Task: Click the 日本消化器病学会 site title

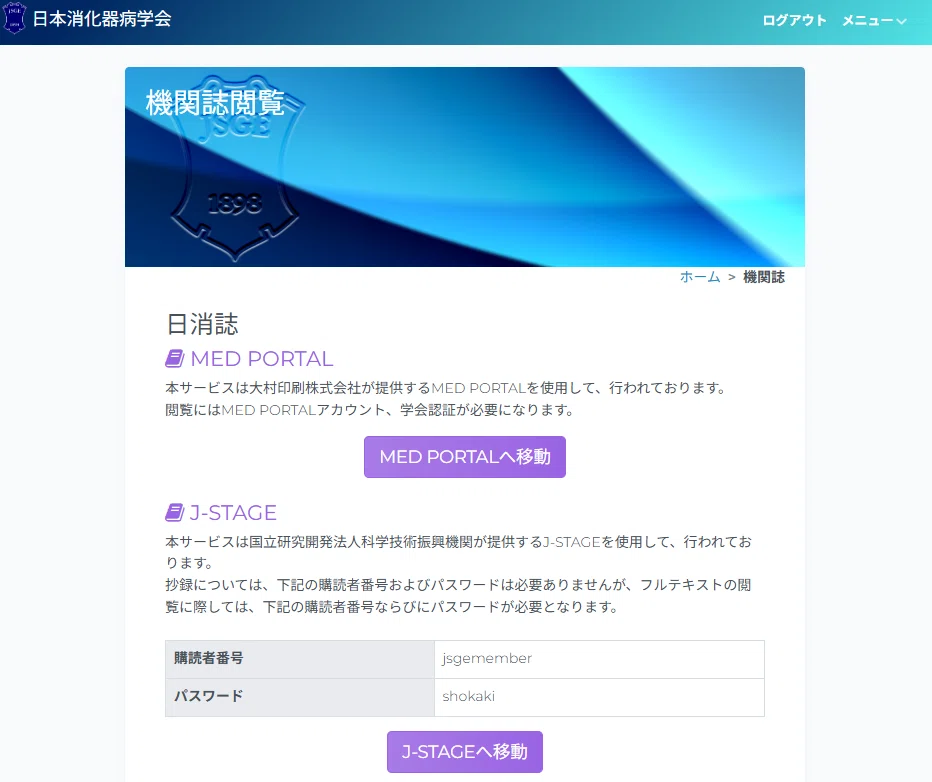Action: [102, 19]
